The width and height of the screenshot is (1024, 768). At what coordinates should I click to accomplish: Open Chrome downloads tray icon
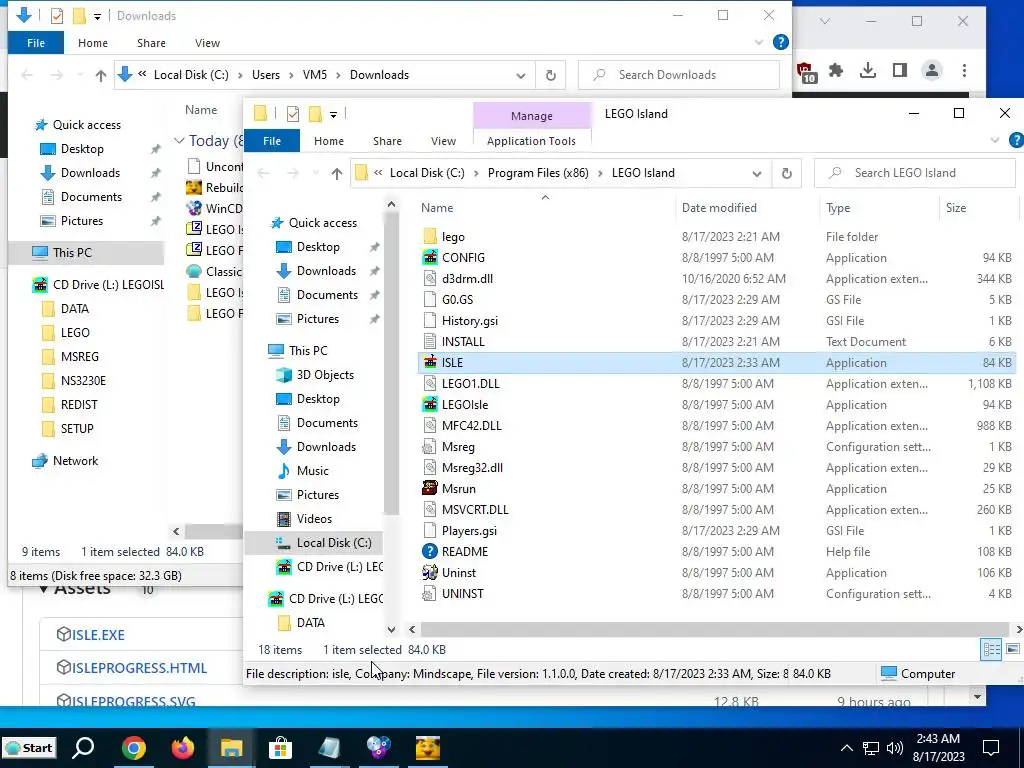(868, 71)
